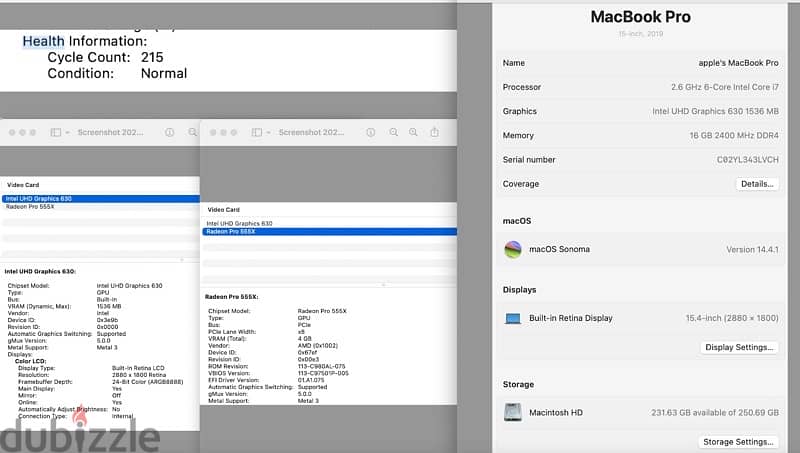Click Processor value 2.6 GHz 6-Core Intel Core i7
Viewport: 800px width, 453px height.
(x=725, y=87)
